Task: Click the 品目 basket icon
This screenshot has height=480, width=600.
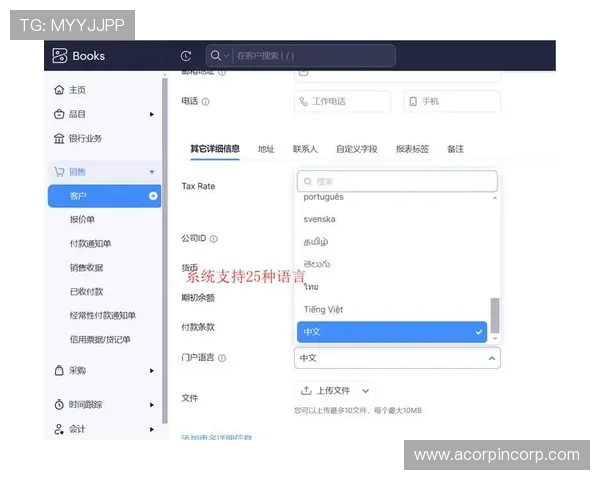Action: (x=59, y=114)
